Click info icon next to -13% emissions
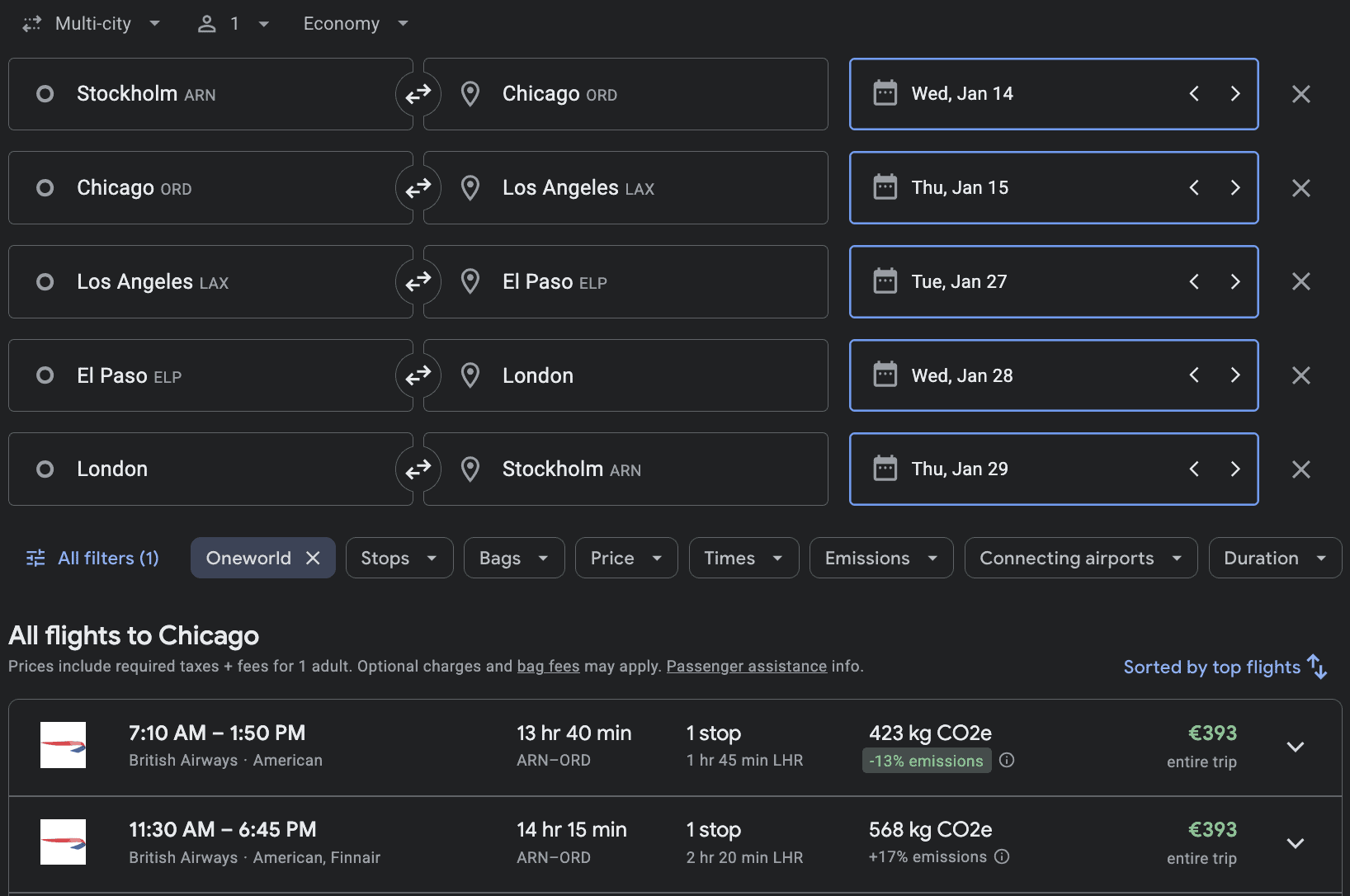This screenshot has width=1350, height=896. [1007, 761]
